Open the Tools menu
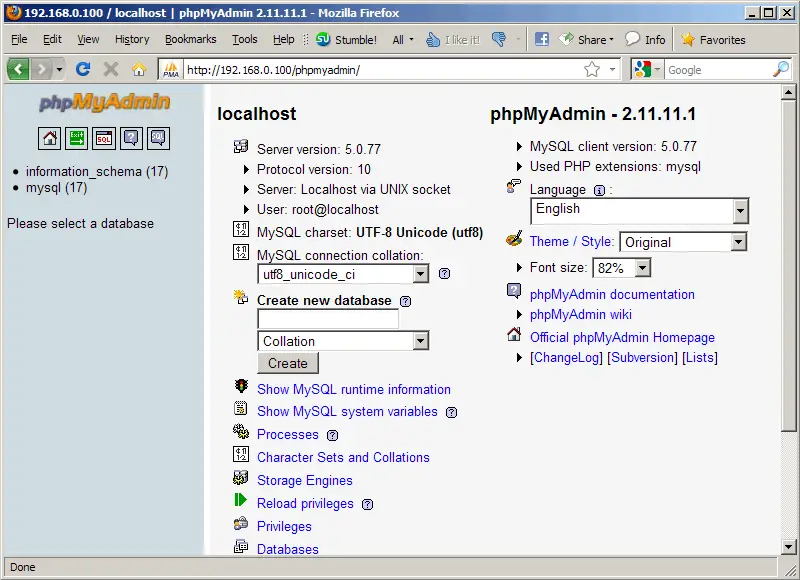800x580 pixels. [x=244, y=39]
